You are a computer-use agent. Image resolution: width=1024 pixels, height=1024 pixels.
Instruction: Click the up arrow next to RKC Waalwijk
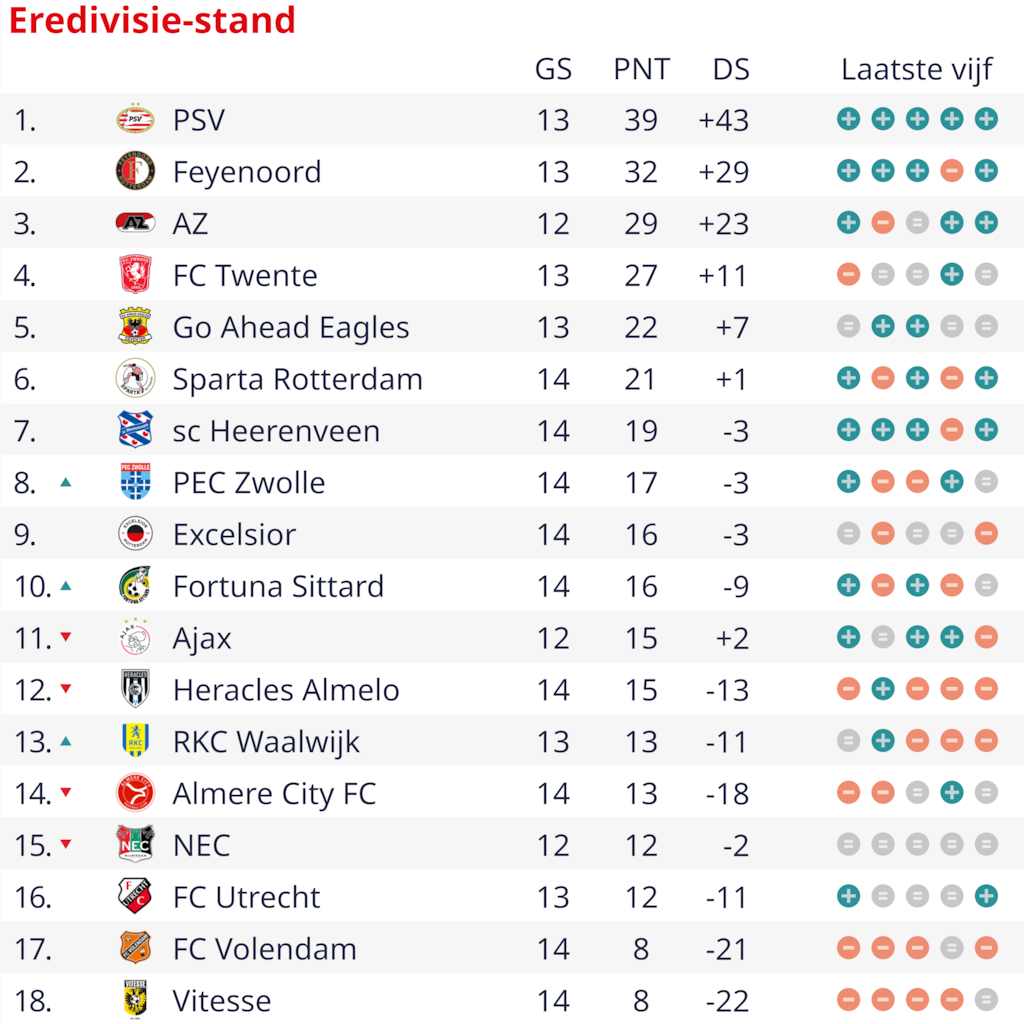66,741
